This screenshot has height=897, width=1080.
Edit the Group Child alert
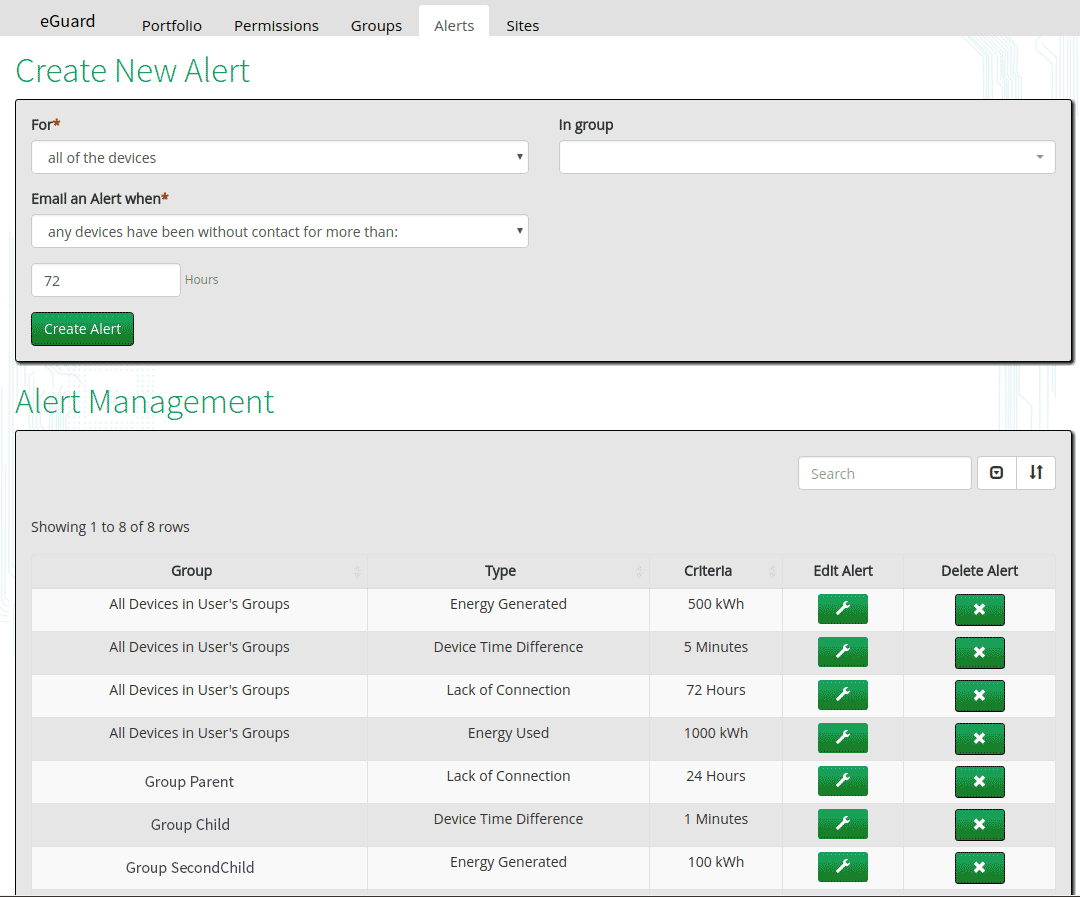pos(842,824)
